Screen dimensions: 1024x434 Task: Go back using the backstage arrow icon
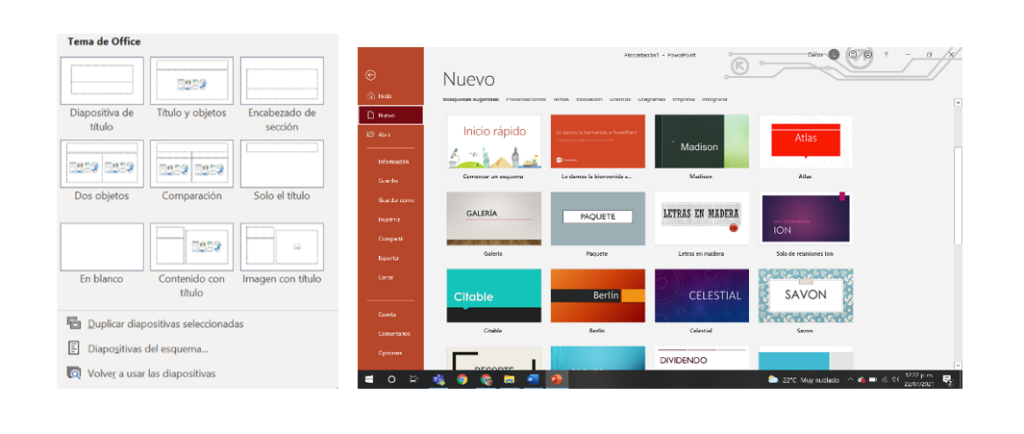point(371,76)
